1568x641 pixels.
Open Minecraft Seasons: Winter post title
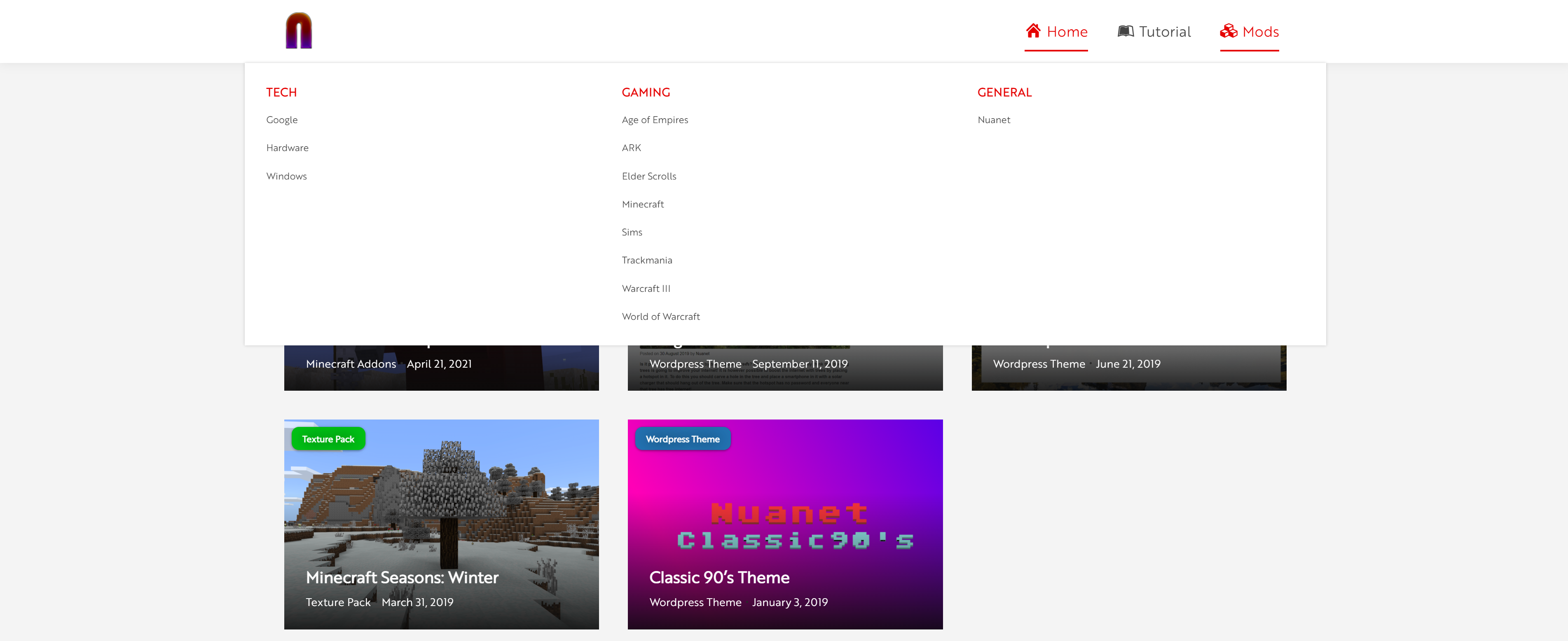[402, 578]
